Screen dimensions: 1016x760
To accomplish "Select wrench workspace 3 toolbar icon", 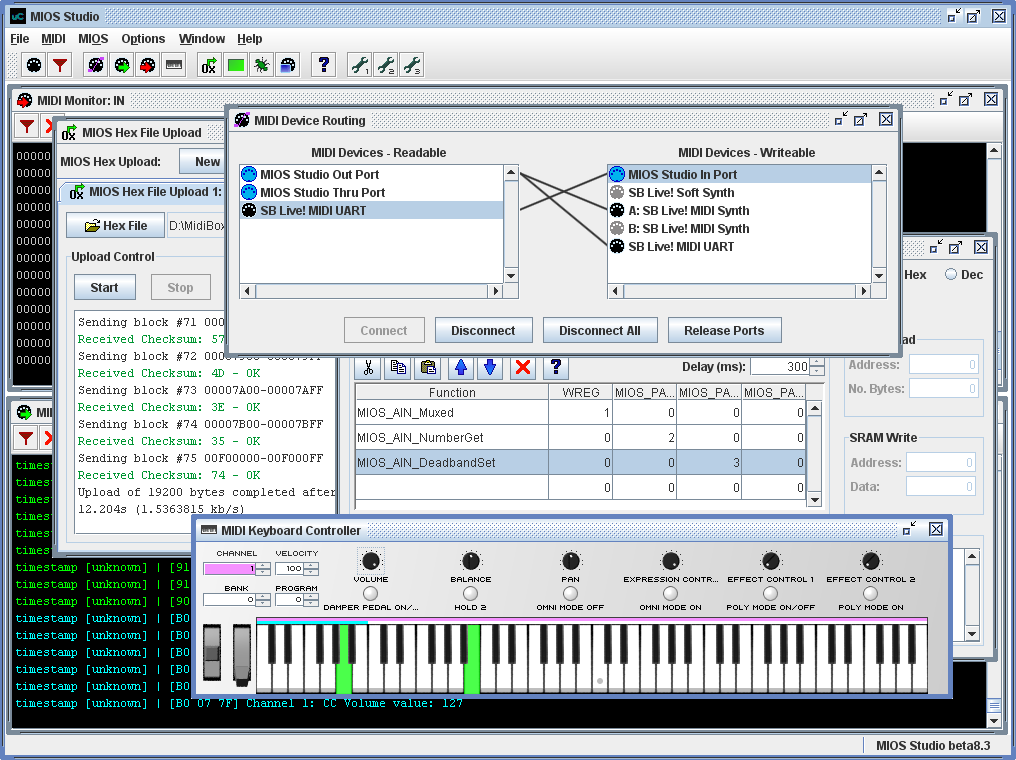I will pos(411,65).
